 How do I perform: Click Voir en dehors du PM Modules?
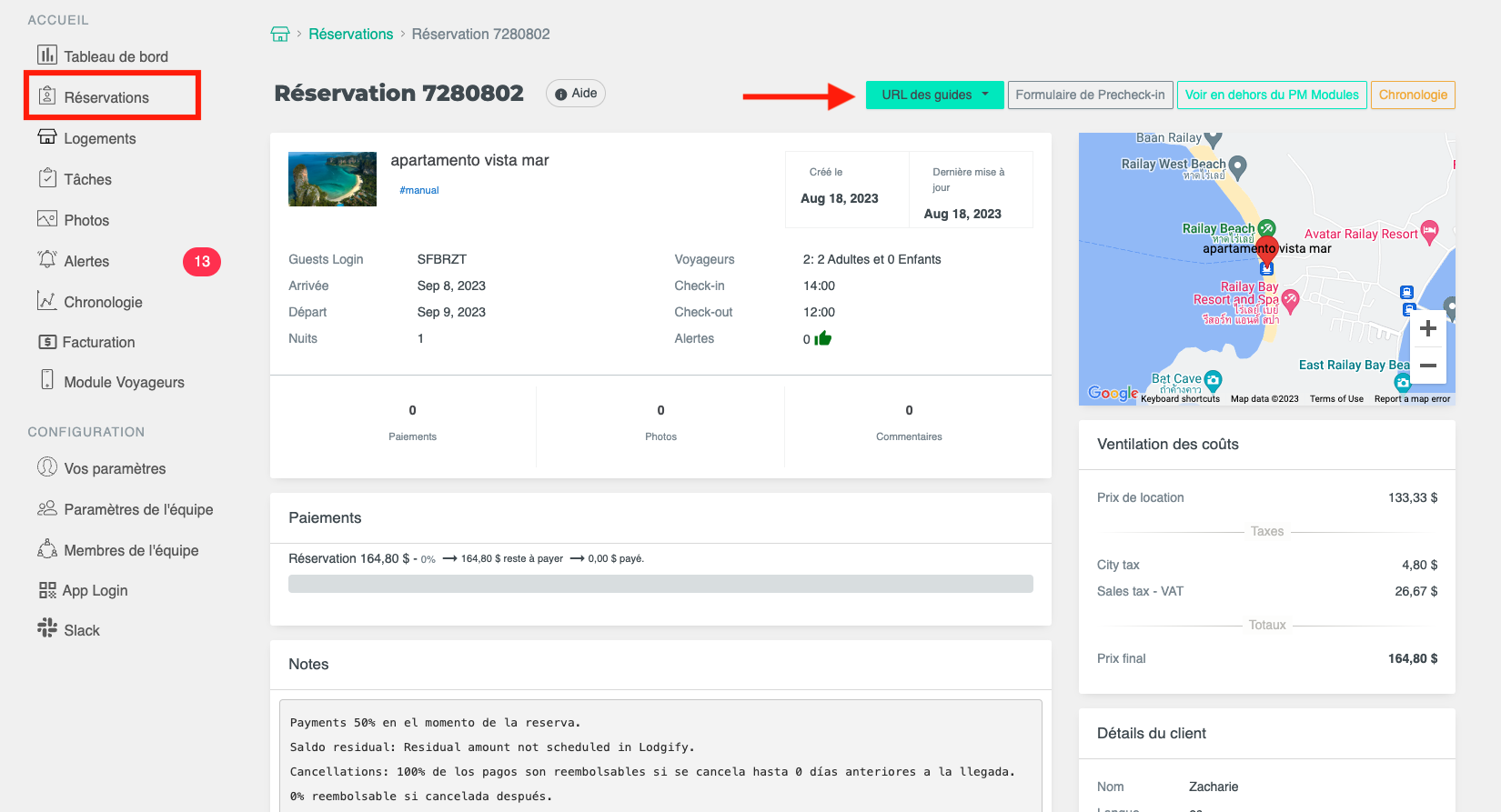[x=1272, y=95]
